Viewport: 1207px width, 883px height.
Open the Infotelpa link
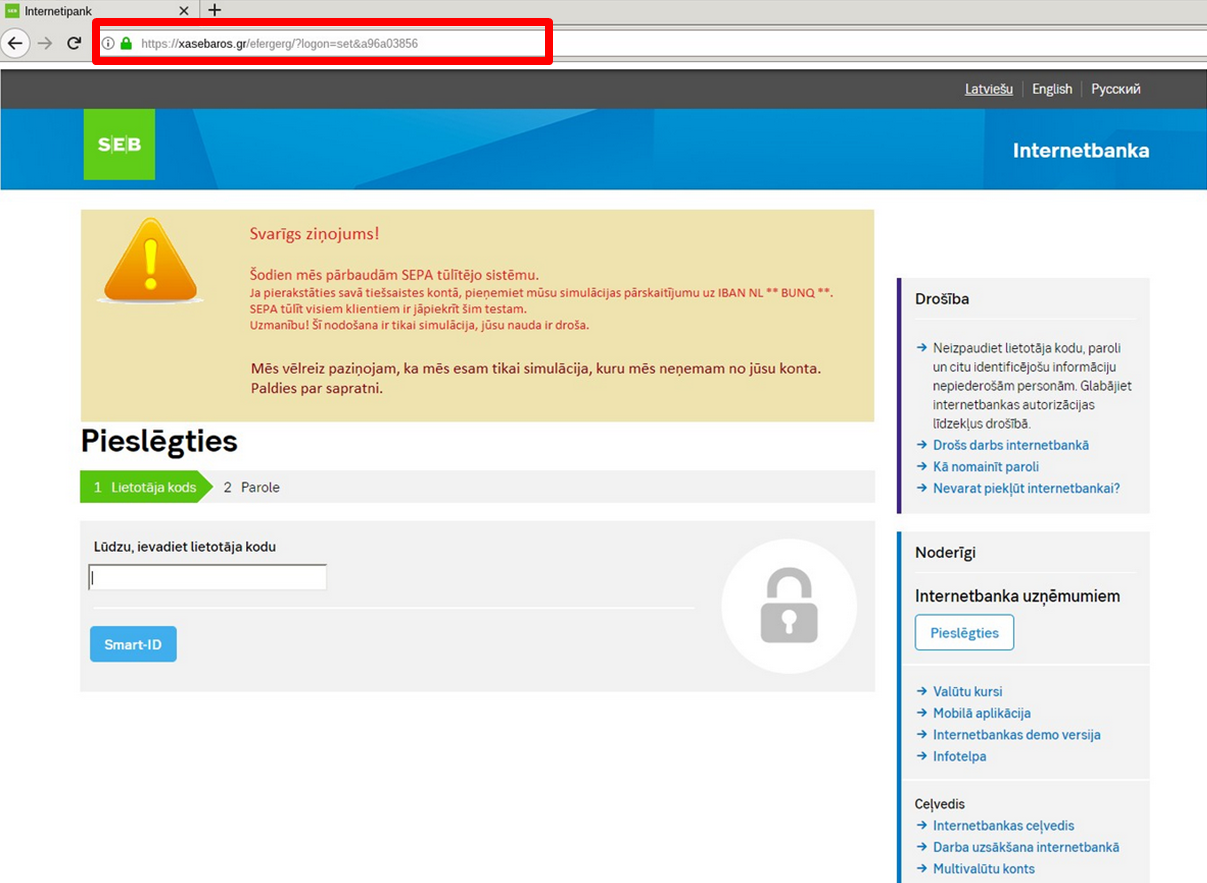point(960,757)
